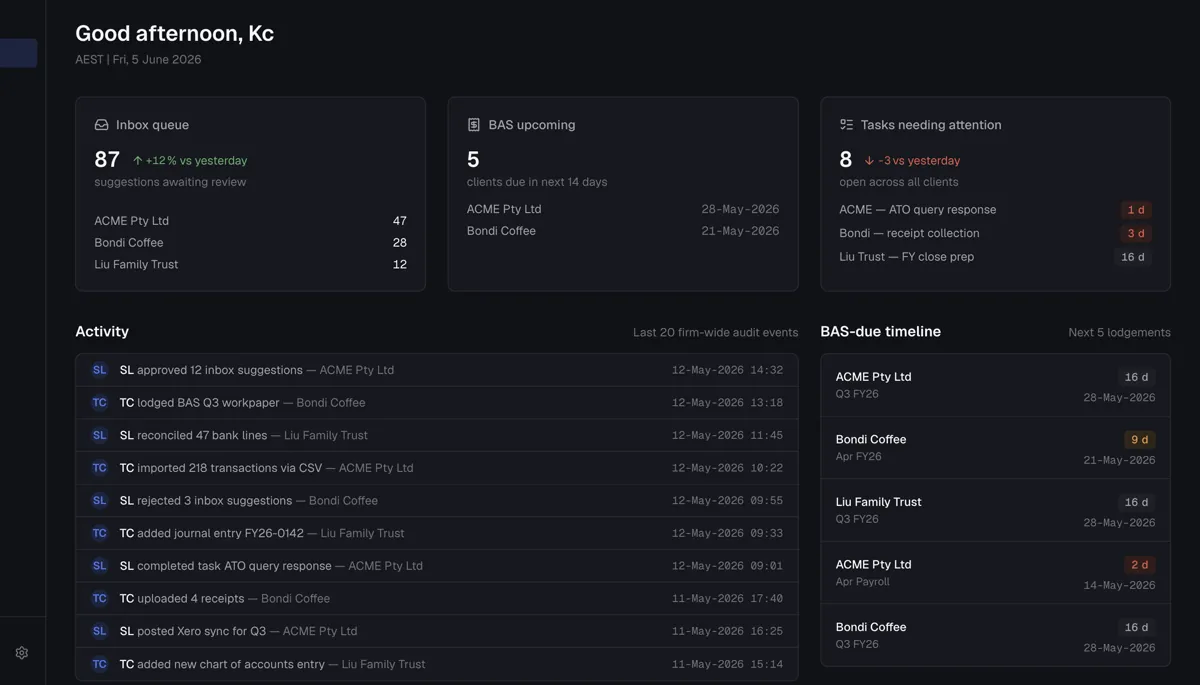Click SL avatar on rejected 3 inbox suggestions row
This screenshot has width=1200, height=685.
[99, 500]
